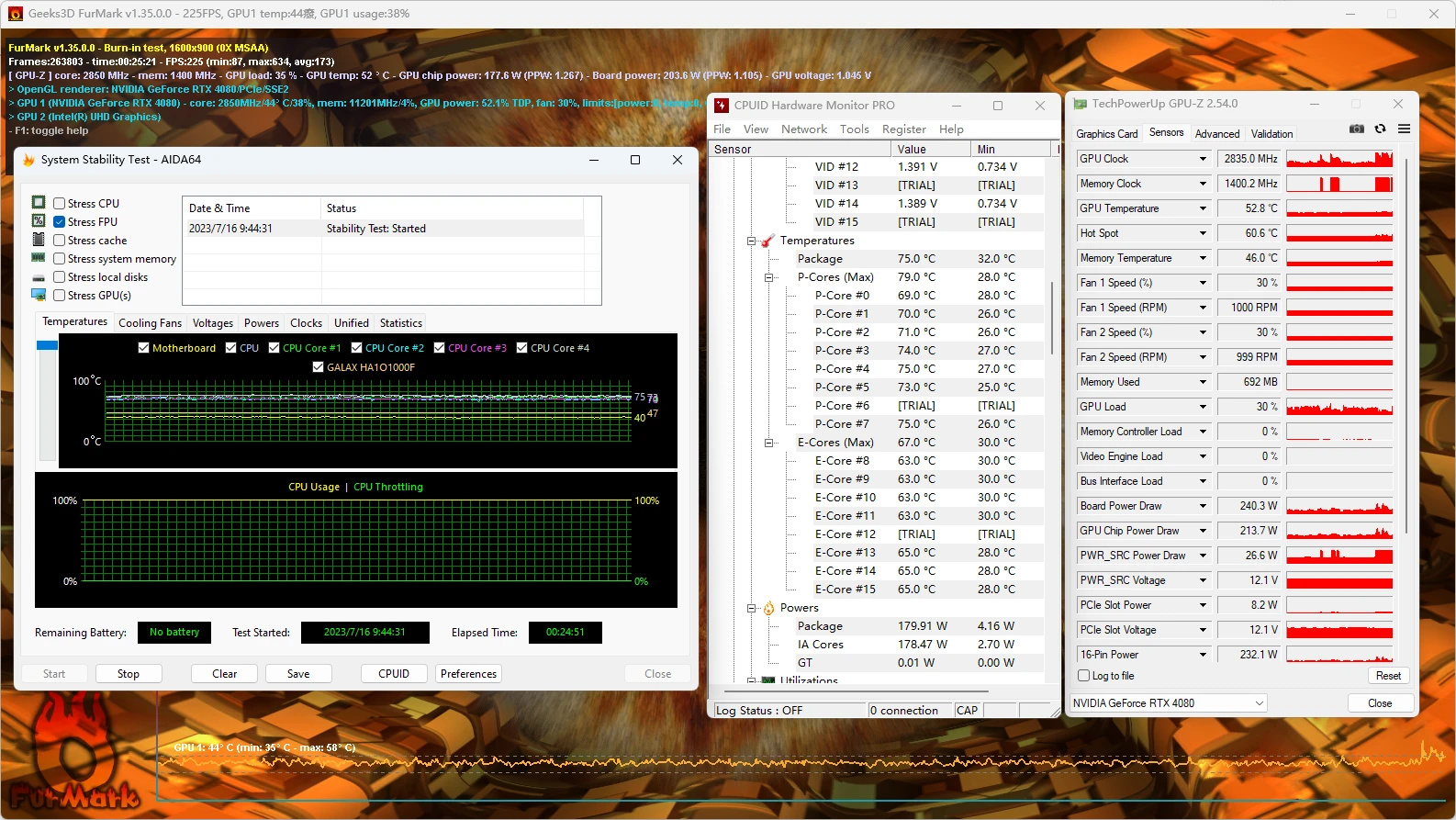This screenshot has height=820, width=1456.
Task: Click the Reset button in GPU-Z
Action: (1388, 676)
